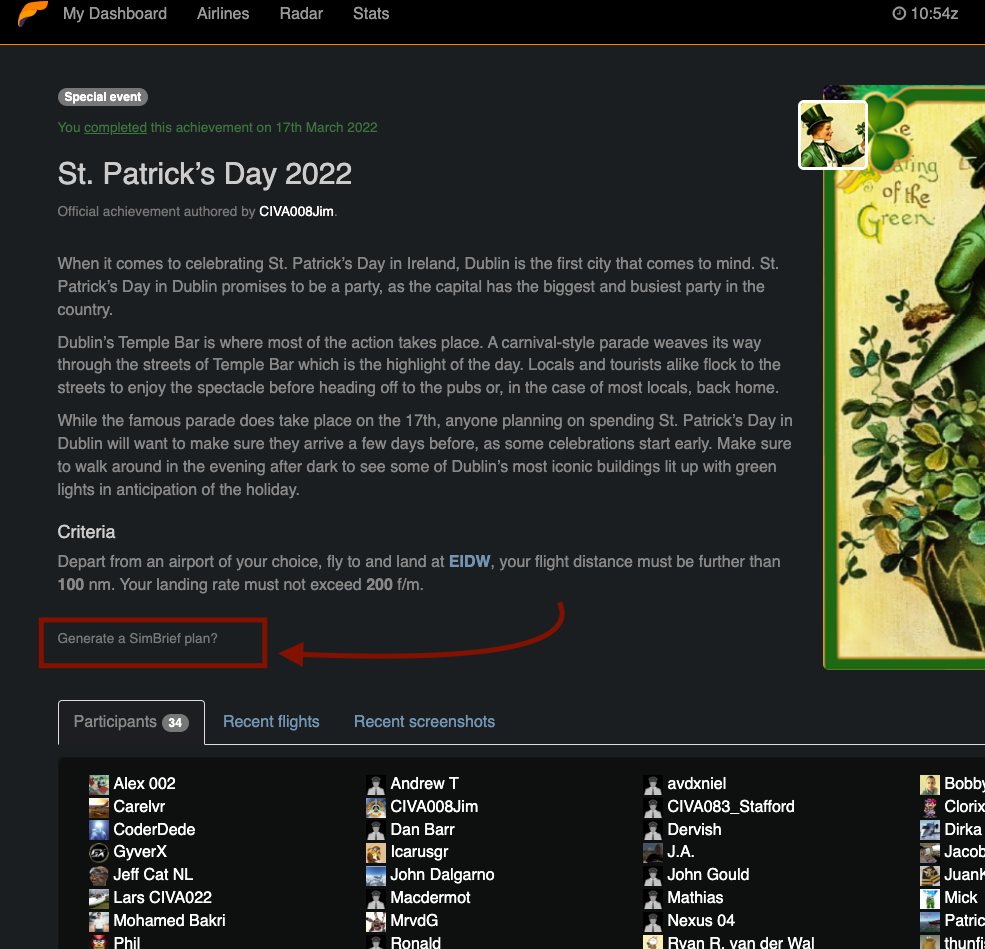Click Mick's avatar icon
The width and height of the screenshot is (985, 949).
(x=930, y=898)
